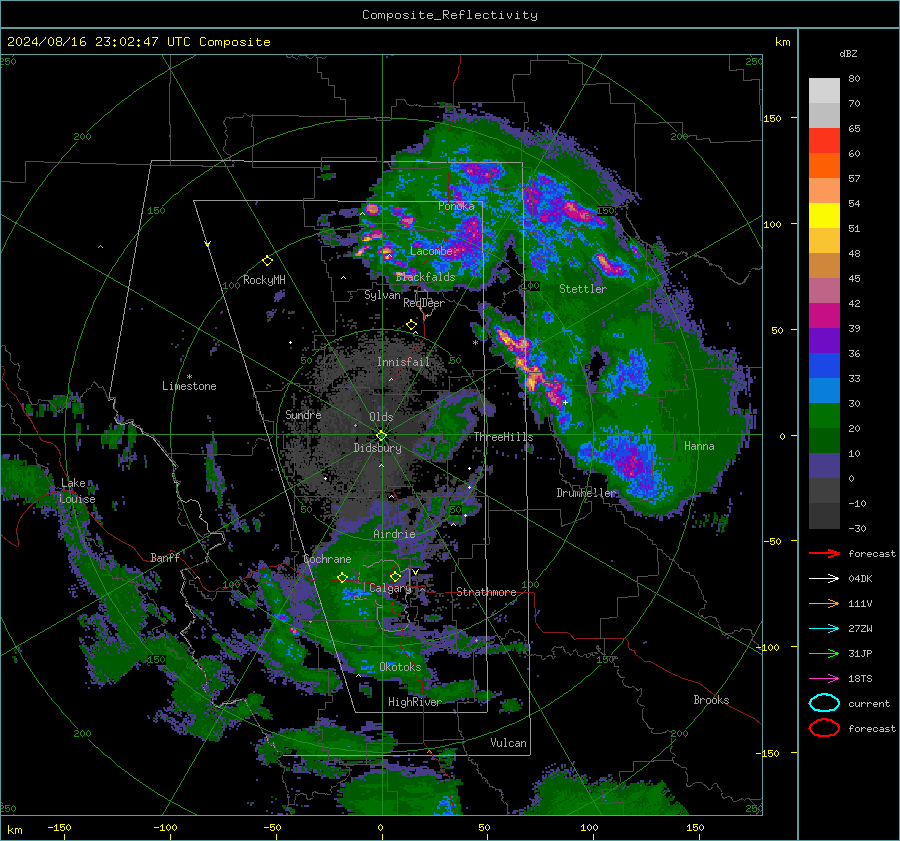The width and height of the screenshot is (900, 841).
Task: Click the magenta 18TS arrow legend icon
Action: click(x=824, y=679)
